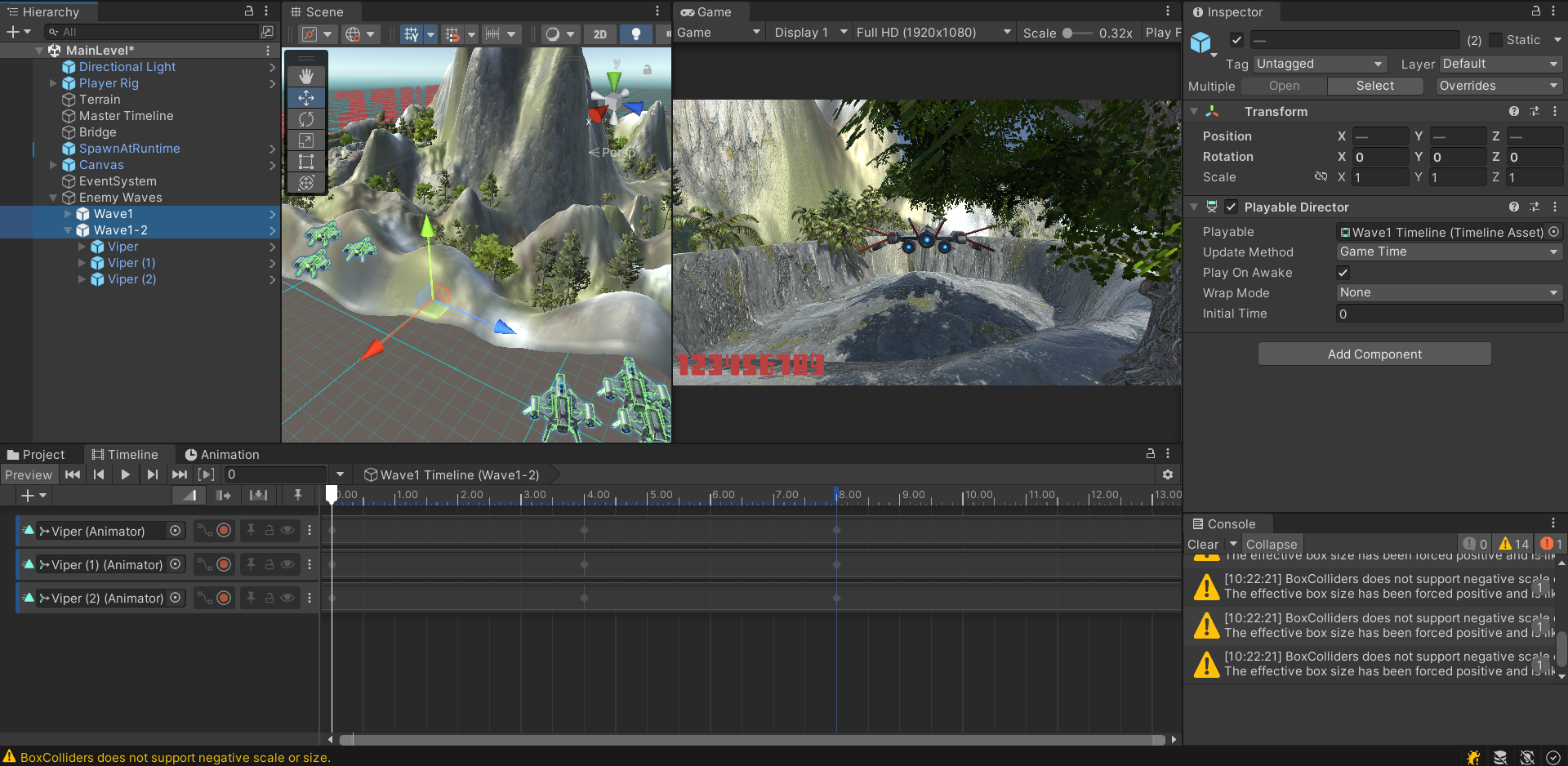The width and height of the screenshot is (1568, 766).
Task: Open Timeline settings gear
Action: 1168,474
